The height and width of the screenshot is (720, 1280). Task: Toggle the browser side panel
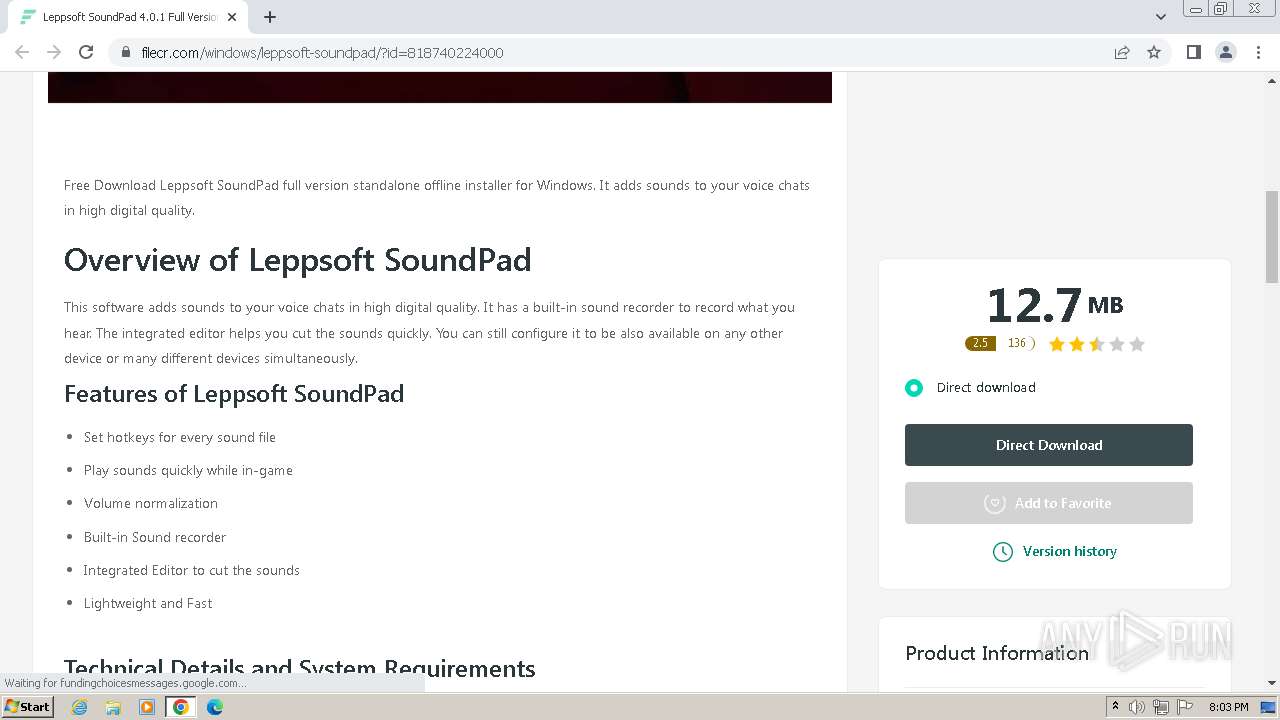click(x=1193, y=52)
